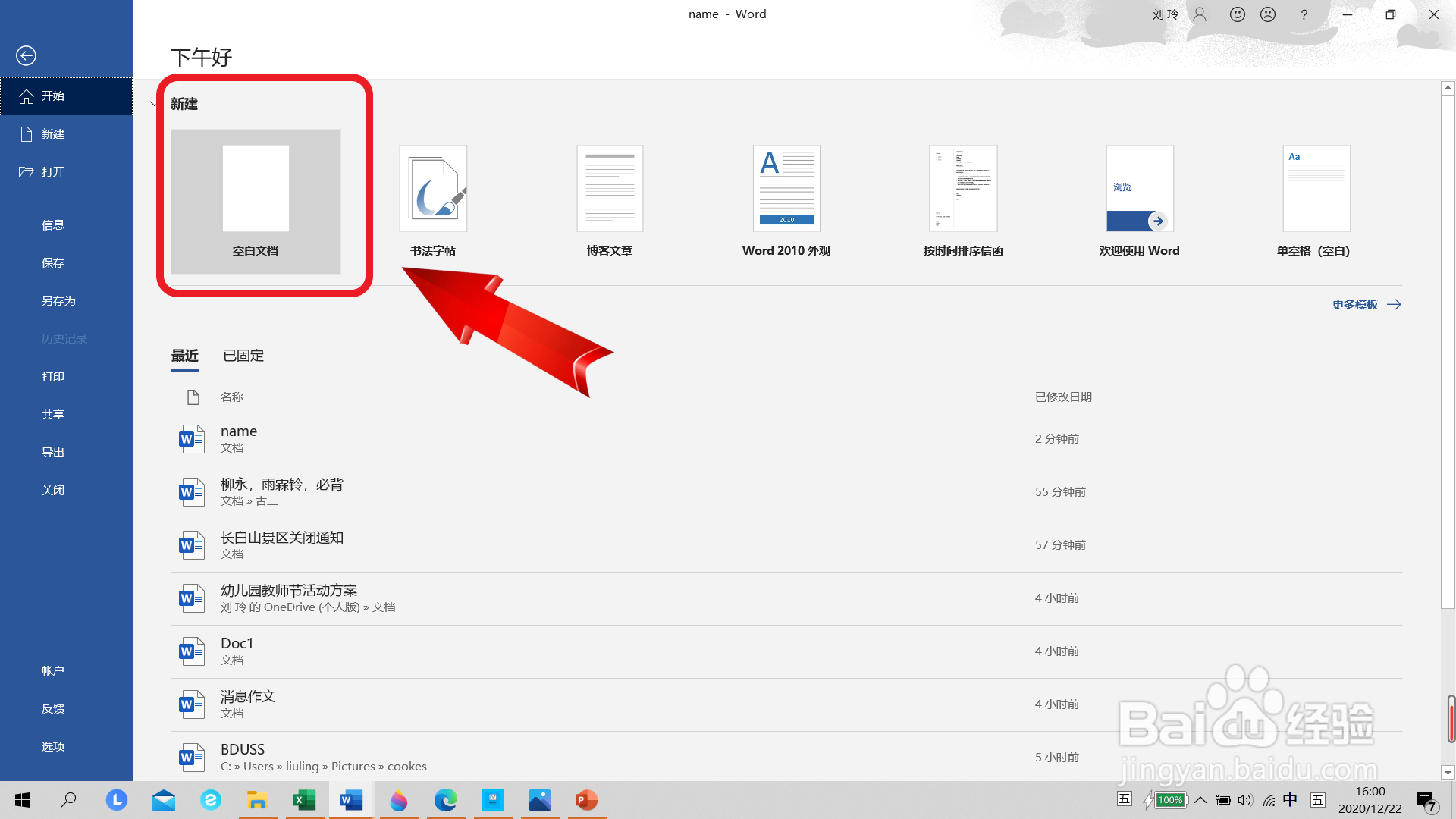Sort by 已修改日期 column header
Screen dimensions: 1456x819
click(1063, 397)
